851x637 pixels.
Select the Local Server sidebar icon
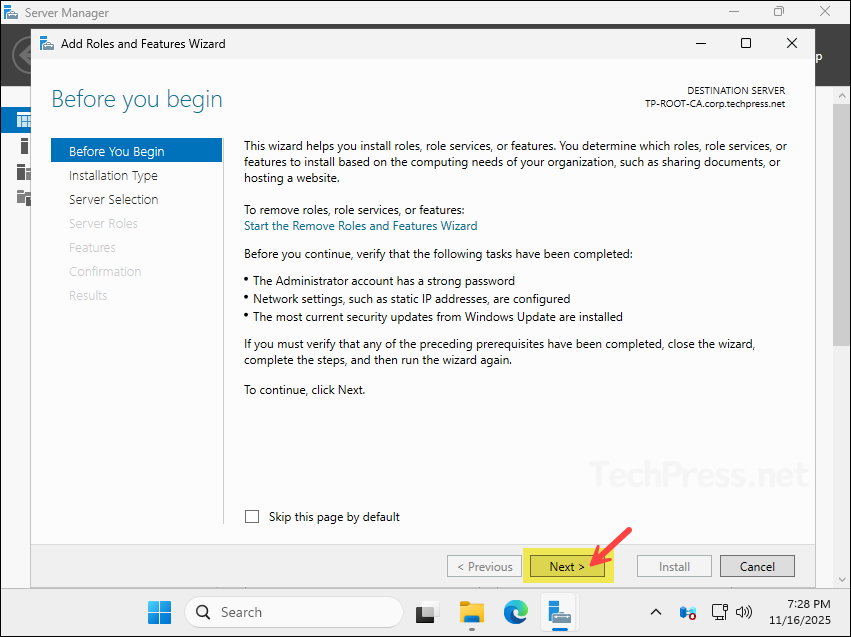(14, 146)
